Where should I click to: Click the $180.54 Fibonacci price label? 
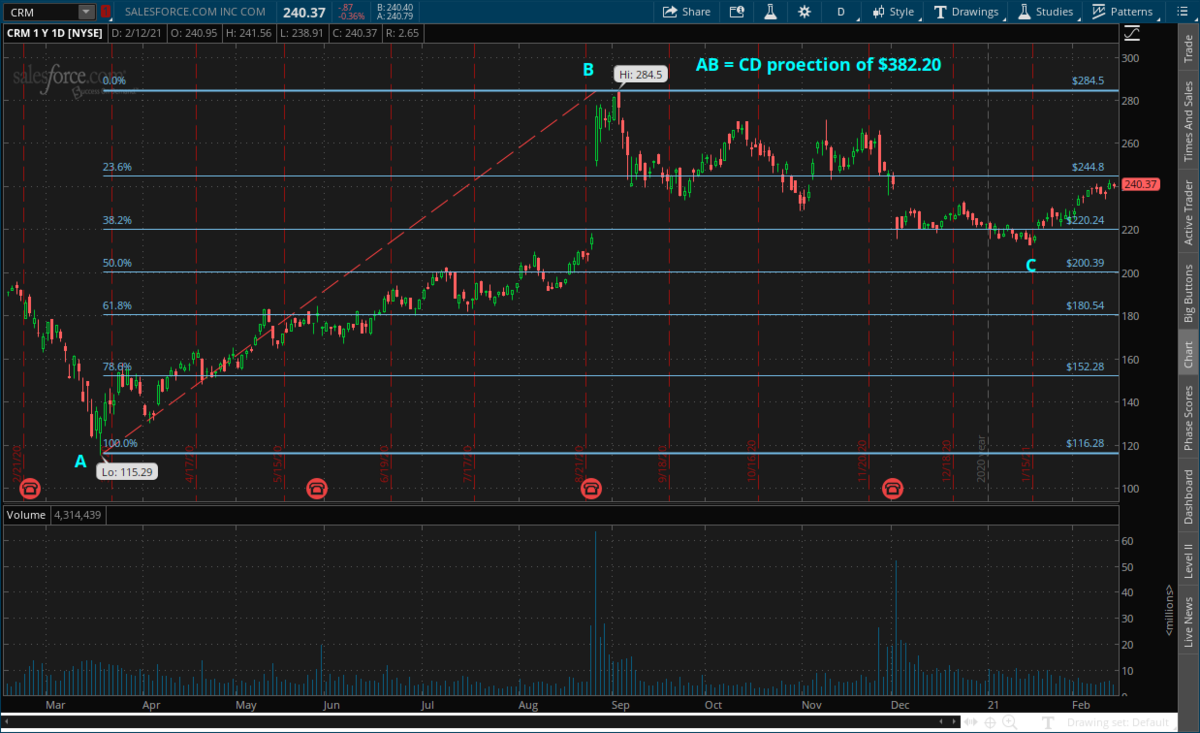1085,306
